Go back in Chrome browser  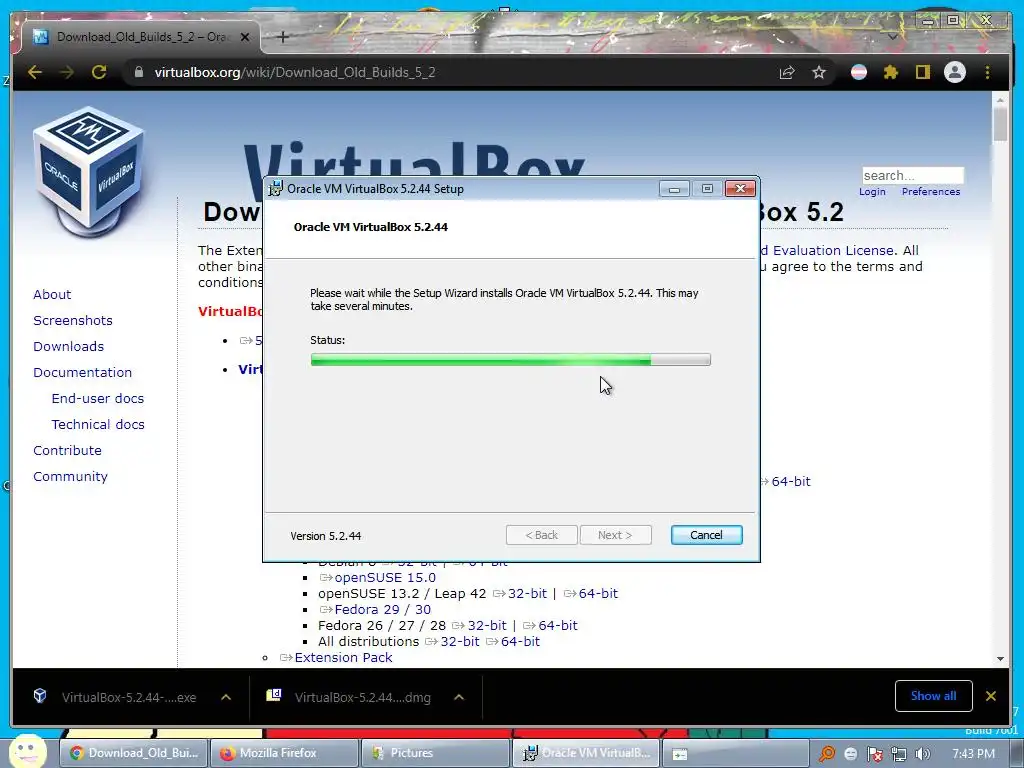click(x=35, y=72)
